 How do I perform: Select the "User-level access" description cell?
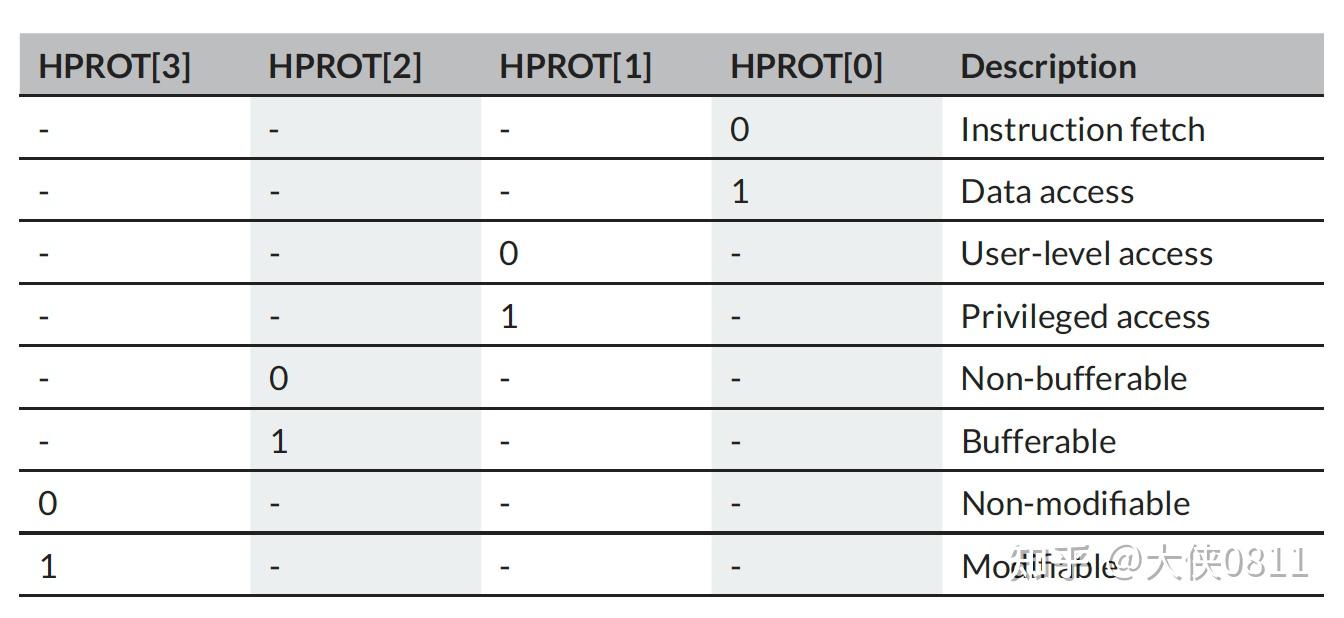(x=1086, y=253)
